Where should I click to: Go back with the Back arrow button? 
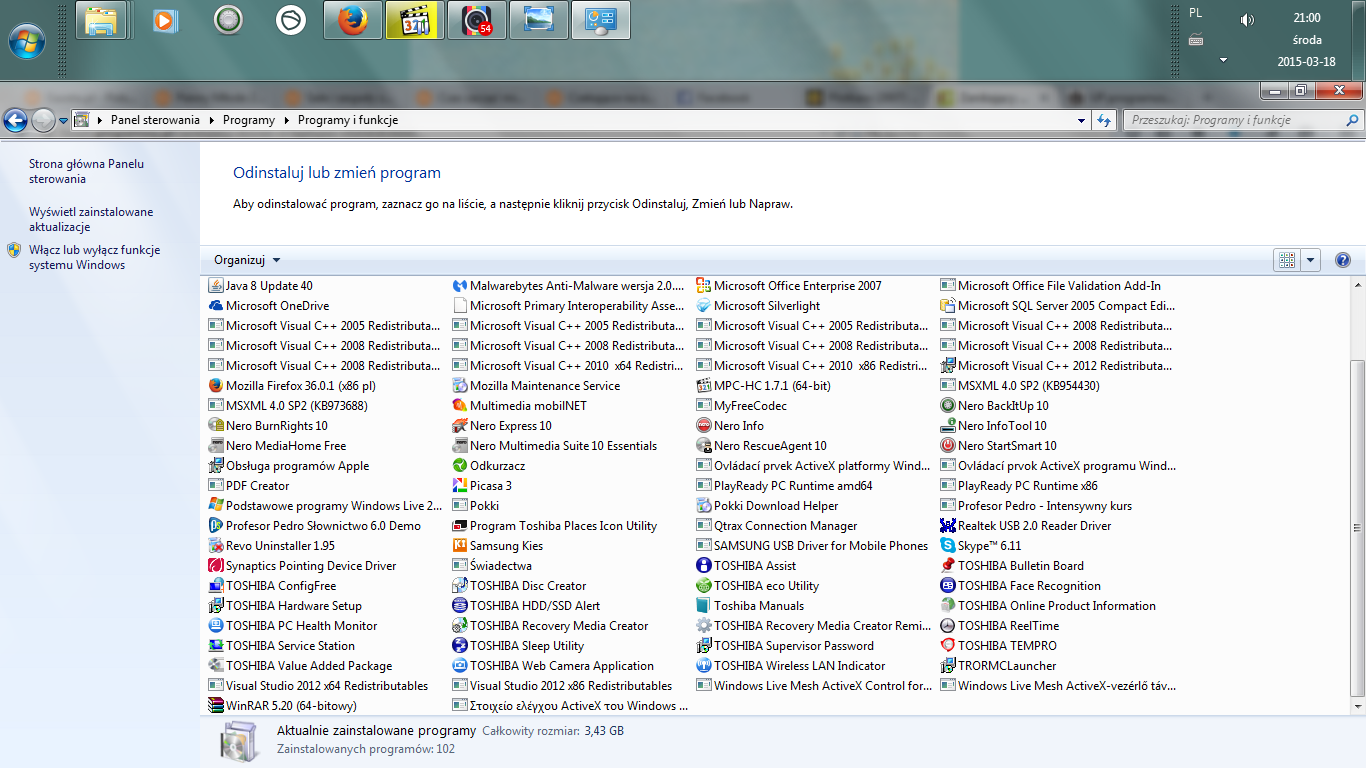[x=15, y=120]
